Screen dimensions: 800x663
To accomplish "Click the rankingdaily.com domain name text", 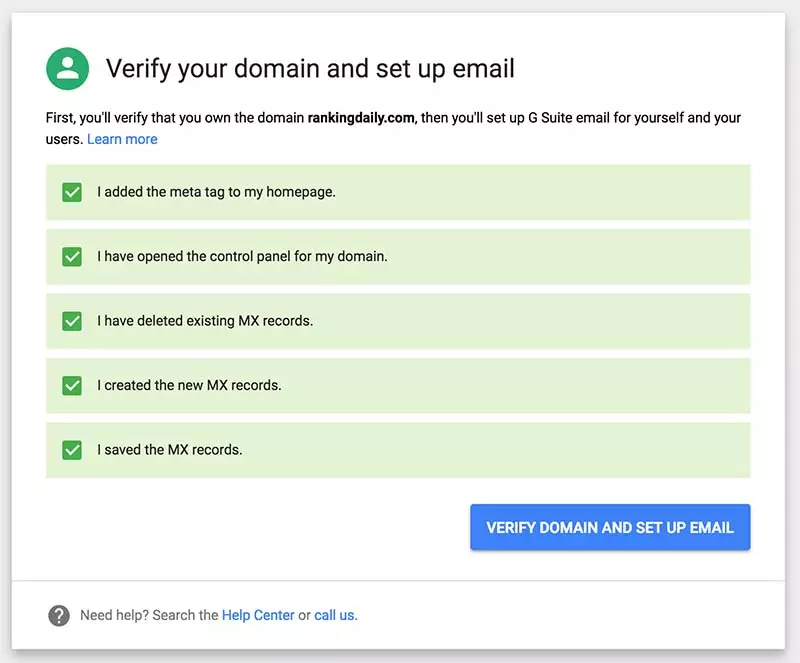I will 361,118.
